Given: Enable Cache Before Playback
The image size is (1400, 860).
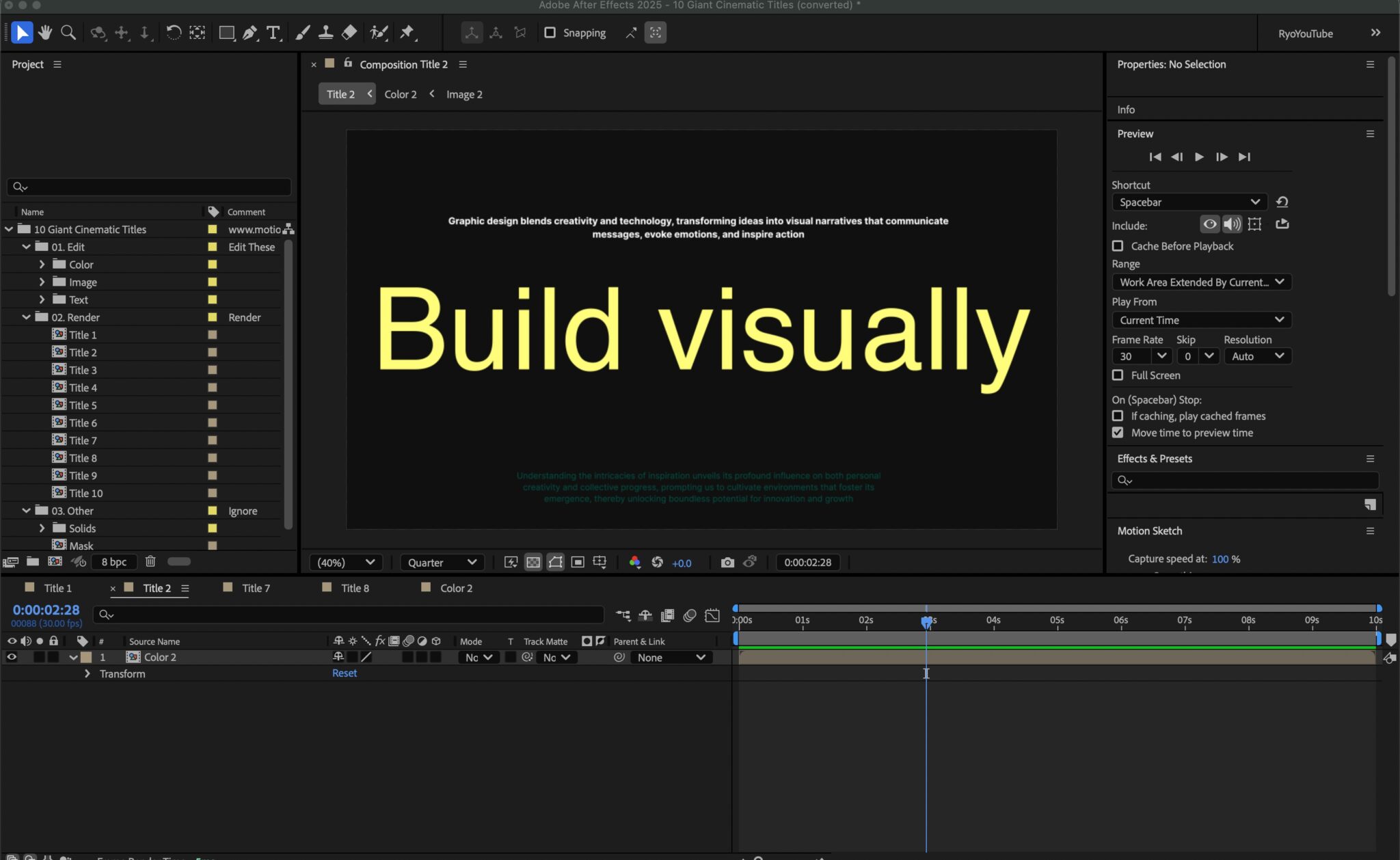Looking at the screenshot, I should [x=1118, y=245].
